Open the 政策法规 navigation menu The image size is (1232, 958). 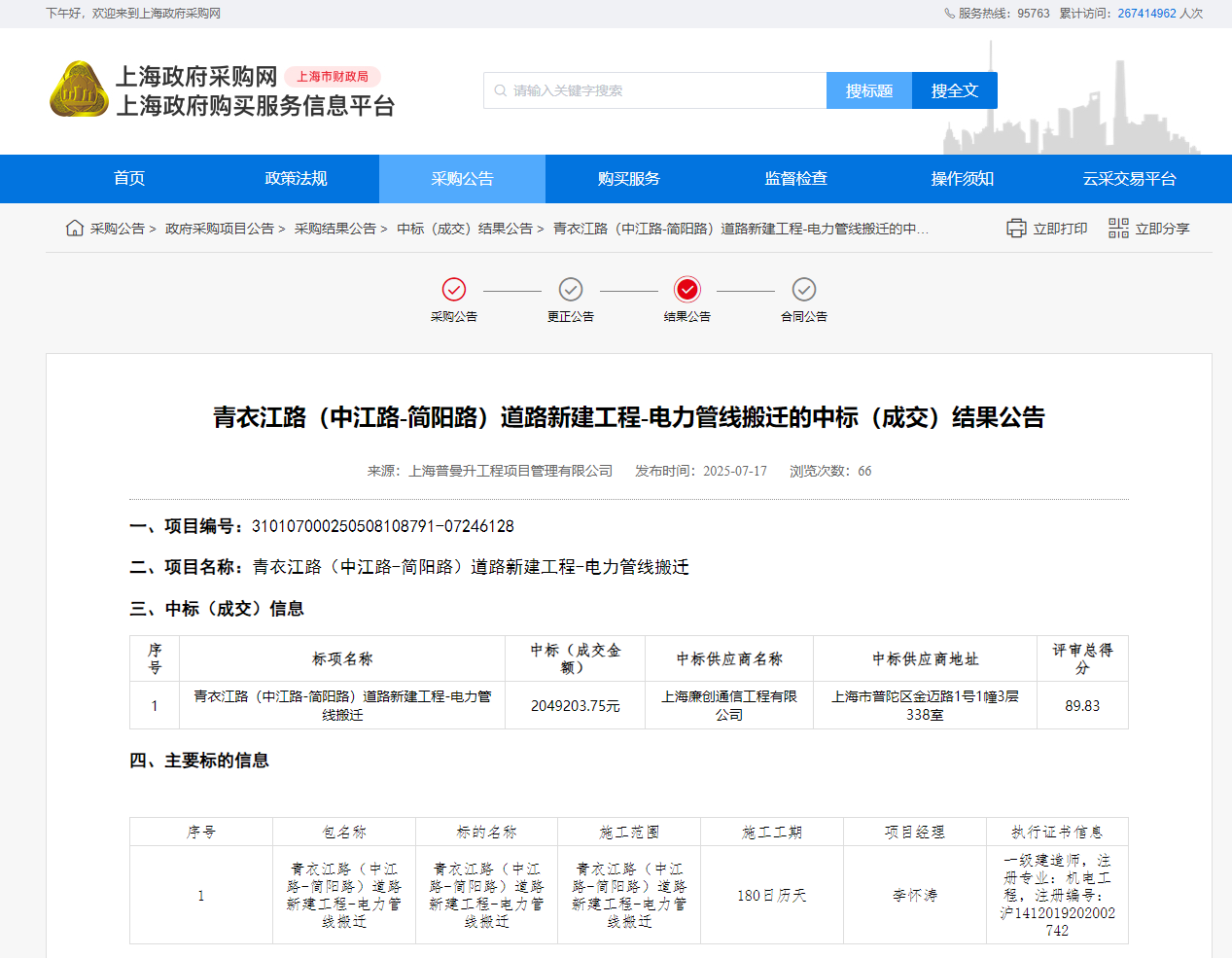click(x=296, y=179)
